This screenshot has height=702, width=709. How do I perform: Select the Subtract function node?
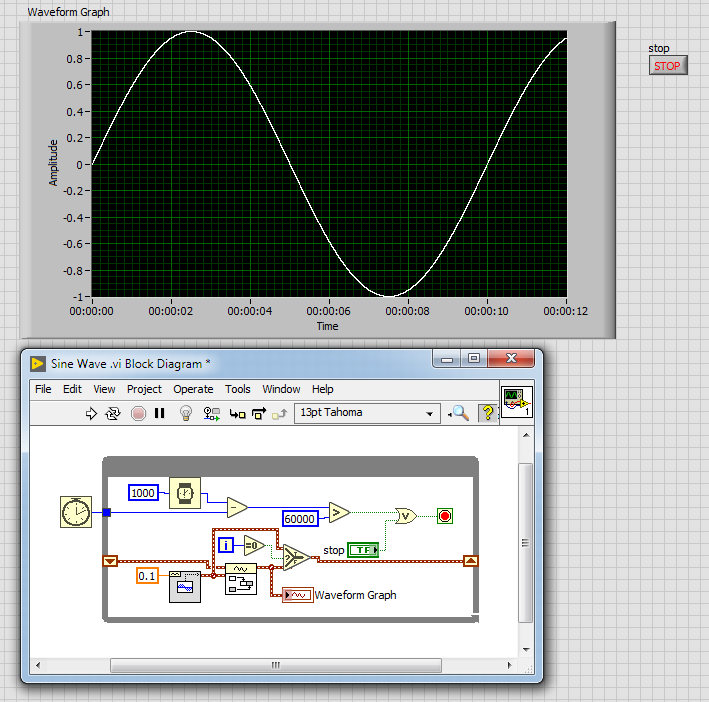click(237, 507)
